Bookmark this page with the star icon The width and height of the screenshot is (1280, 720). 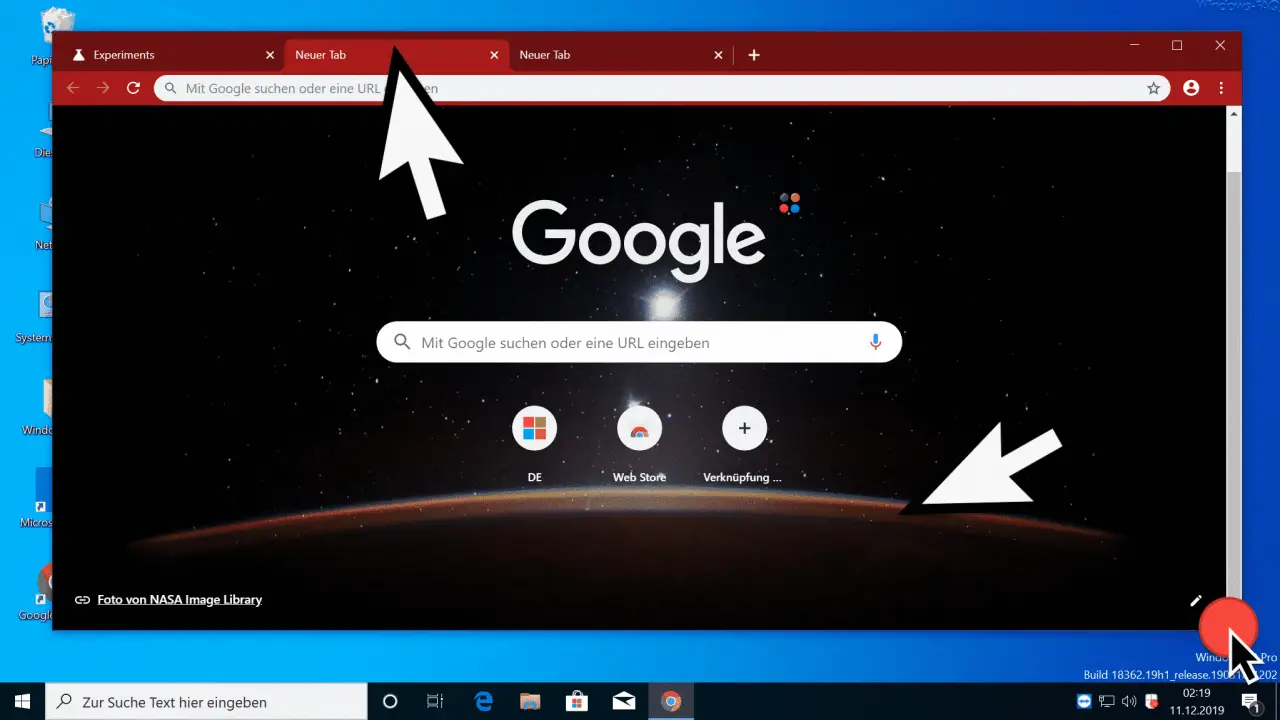1153,88
